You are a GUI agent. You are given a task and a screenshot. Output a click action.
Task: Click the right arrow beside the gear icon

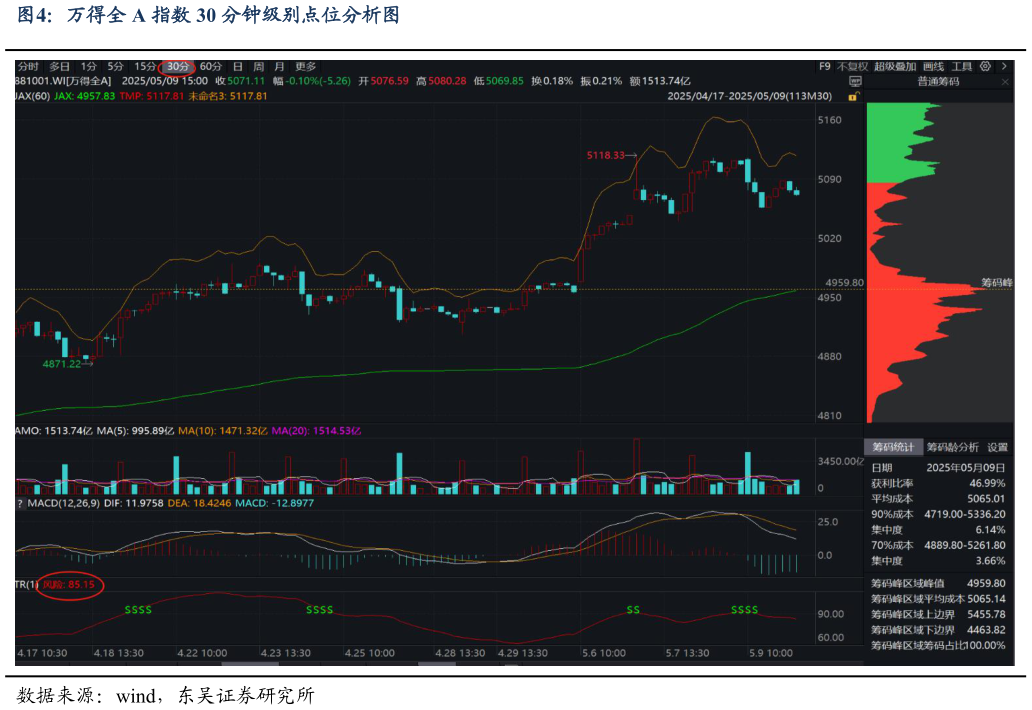click(x=1004, y=66)
